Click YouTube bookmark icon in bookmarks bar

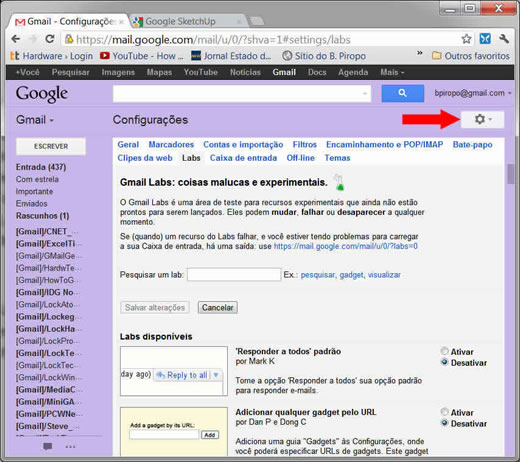pos(105,56)
